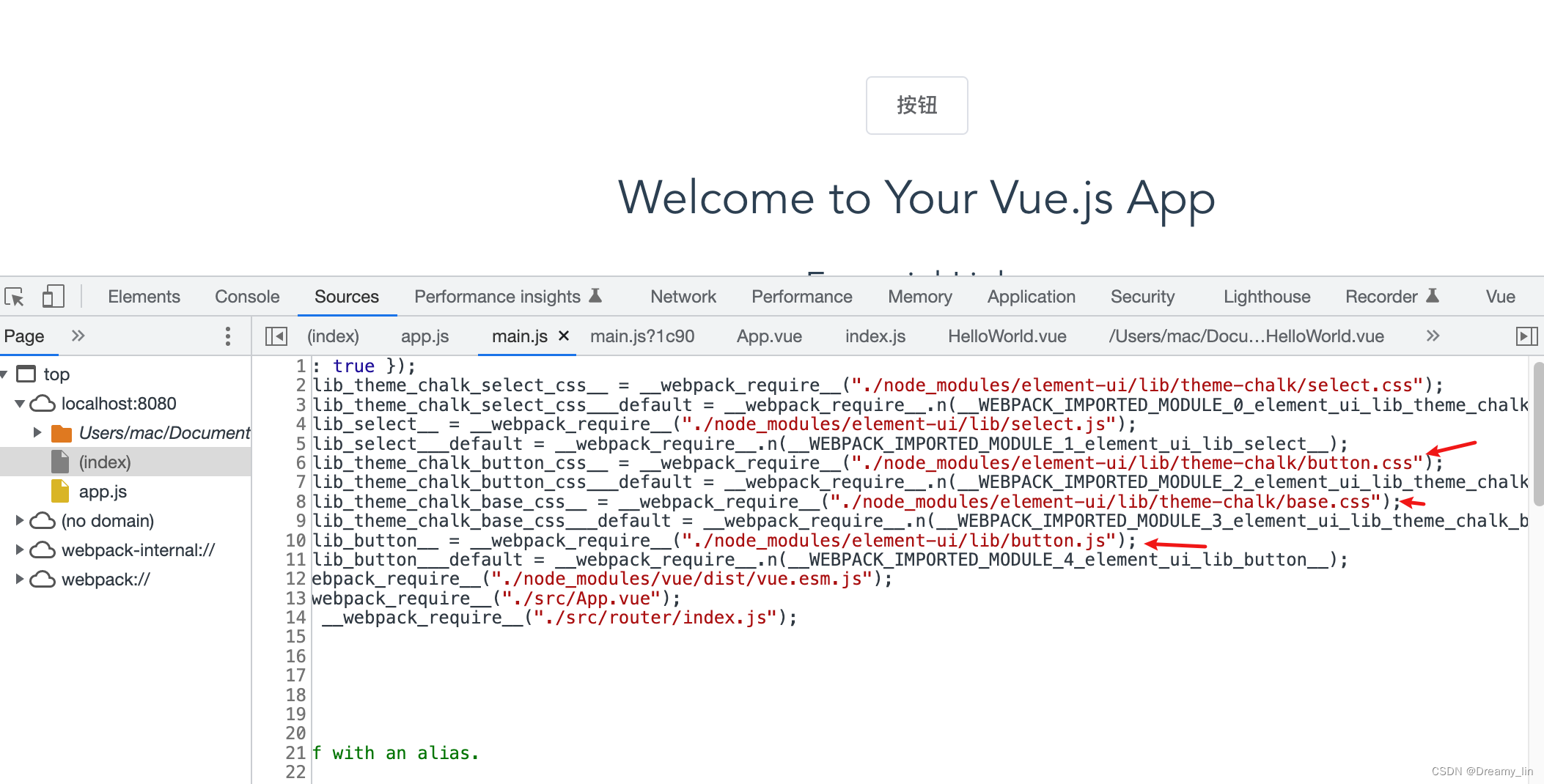Open the HelloWorld.vue file tab
The height and width of the screenshot is (784, 1544).
(1007, 336)
